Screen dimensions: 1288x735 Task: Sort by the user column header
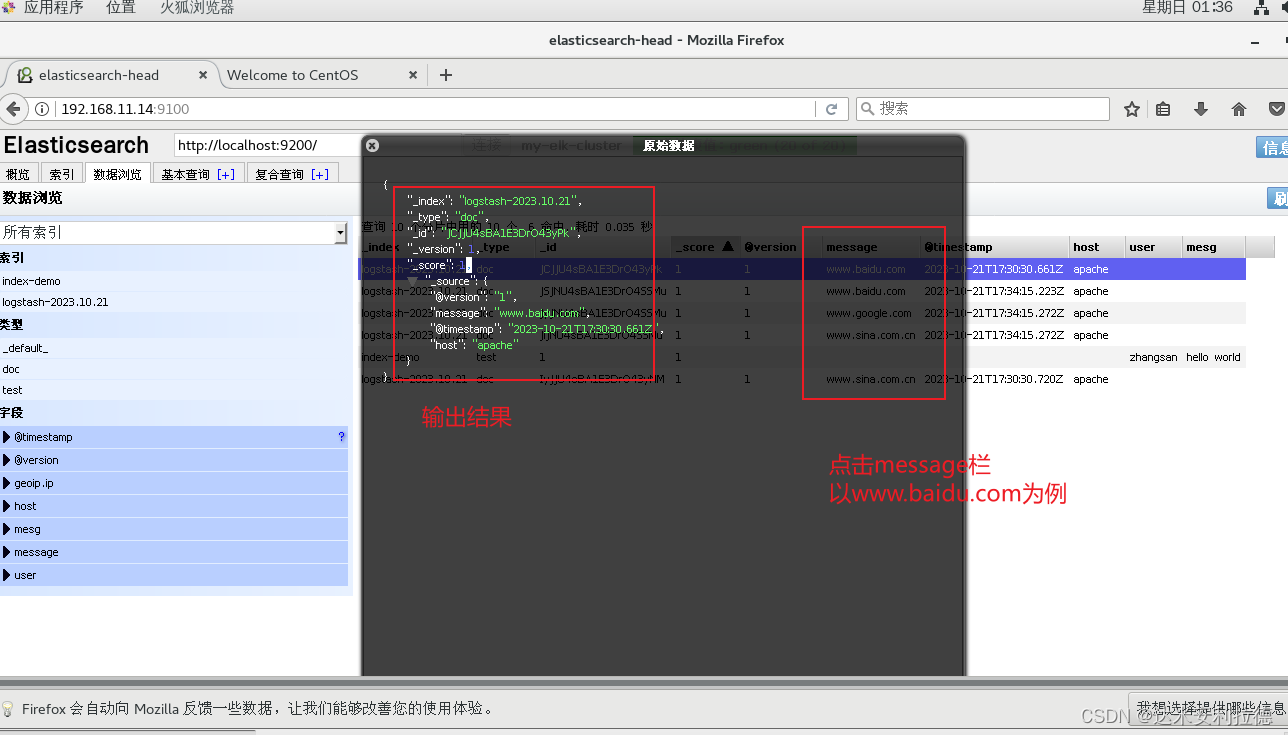(1152, 247)
